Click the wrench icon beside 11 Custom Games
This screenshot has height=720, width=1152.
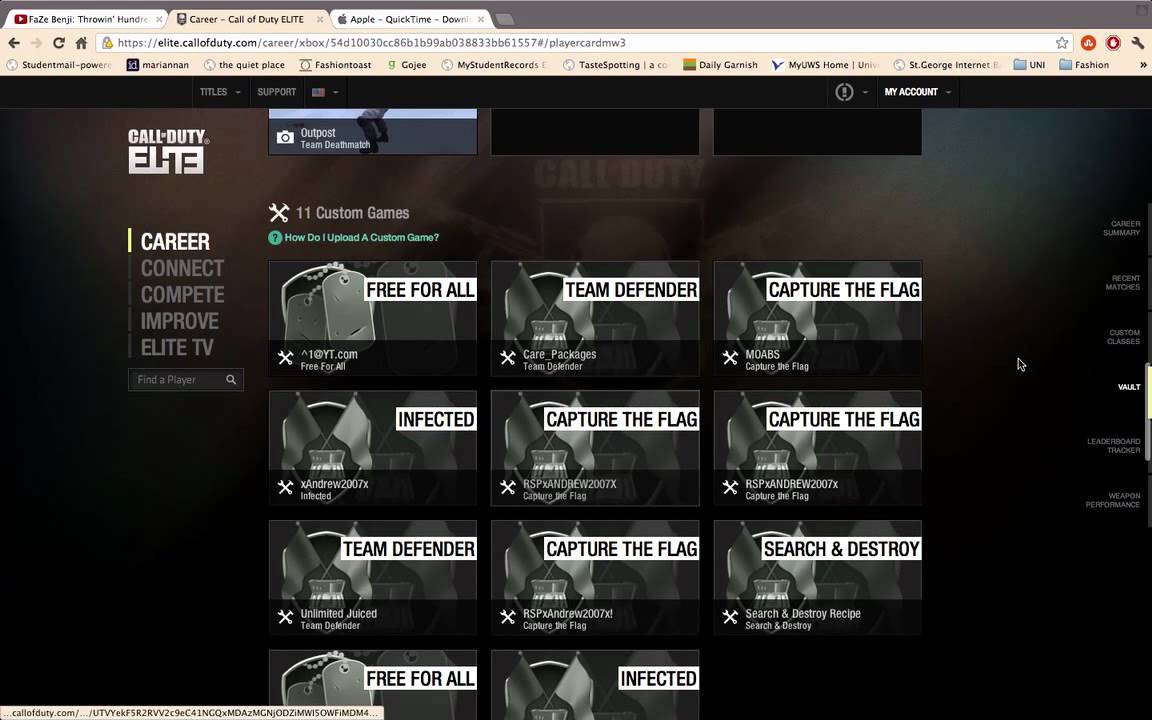point(279,213)
